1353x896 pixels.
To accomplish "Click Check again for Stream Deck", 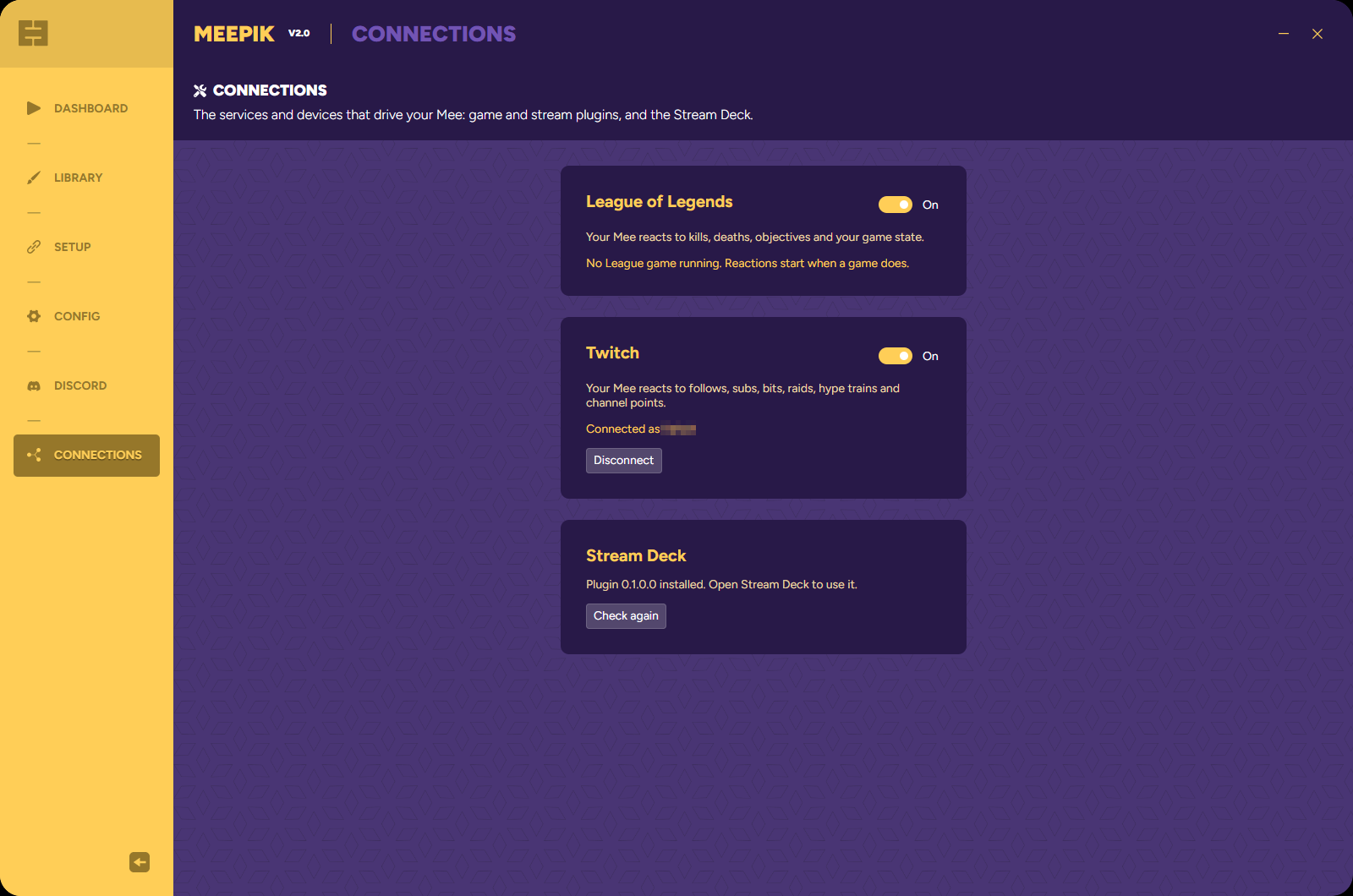I will coord(626,616).
